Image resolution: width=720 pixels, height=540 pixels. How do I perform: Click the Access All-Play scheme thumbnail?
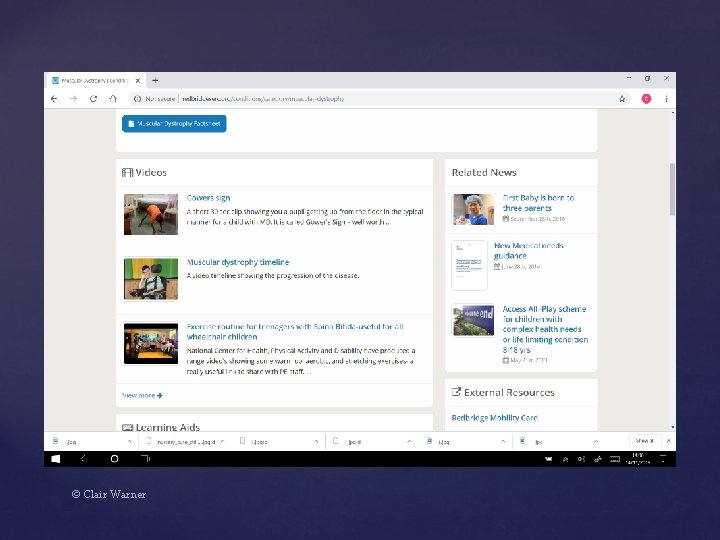pos(473,320)
